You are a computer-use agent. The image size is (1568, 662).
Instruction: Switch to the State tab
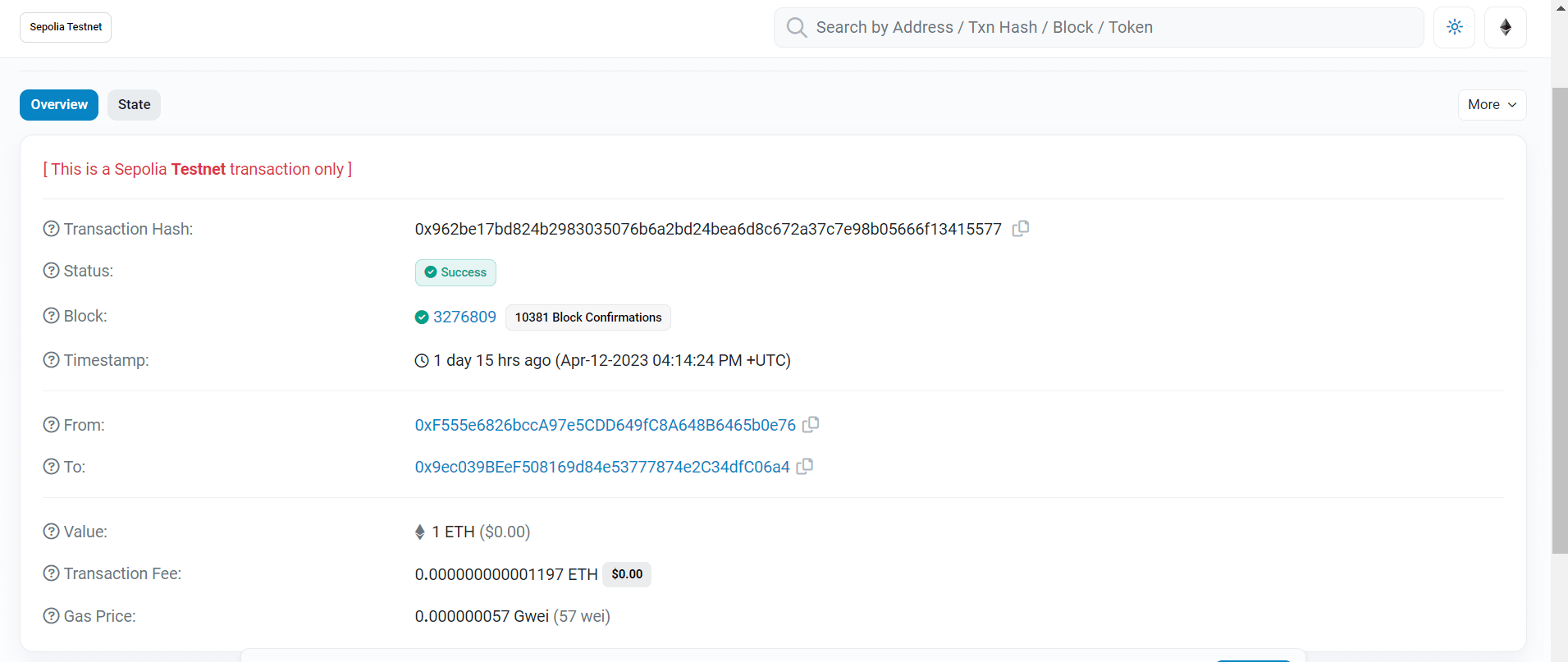[x=134, y=105]
